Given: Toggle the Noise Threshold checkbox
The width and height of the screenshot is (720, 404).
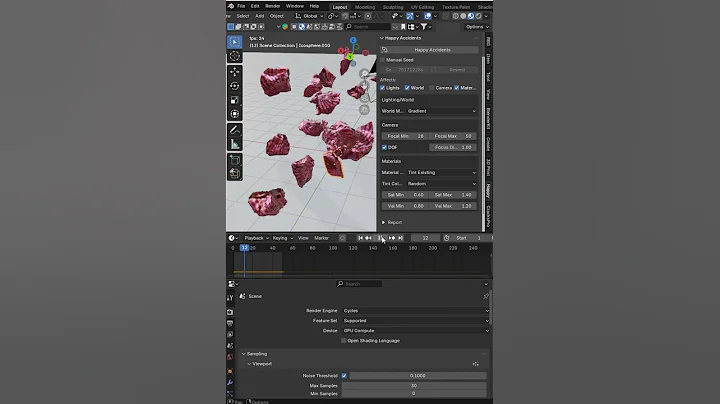Looking at the screenshot, I should [344, 376].
